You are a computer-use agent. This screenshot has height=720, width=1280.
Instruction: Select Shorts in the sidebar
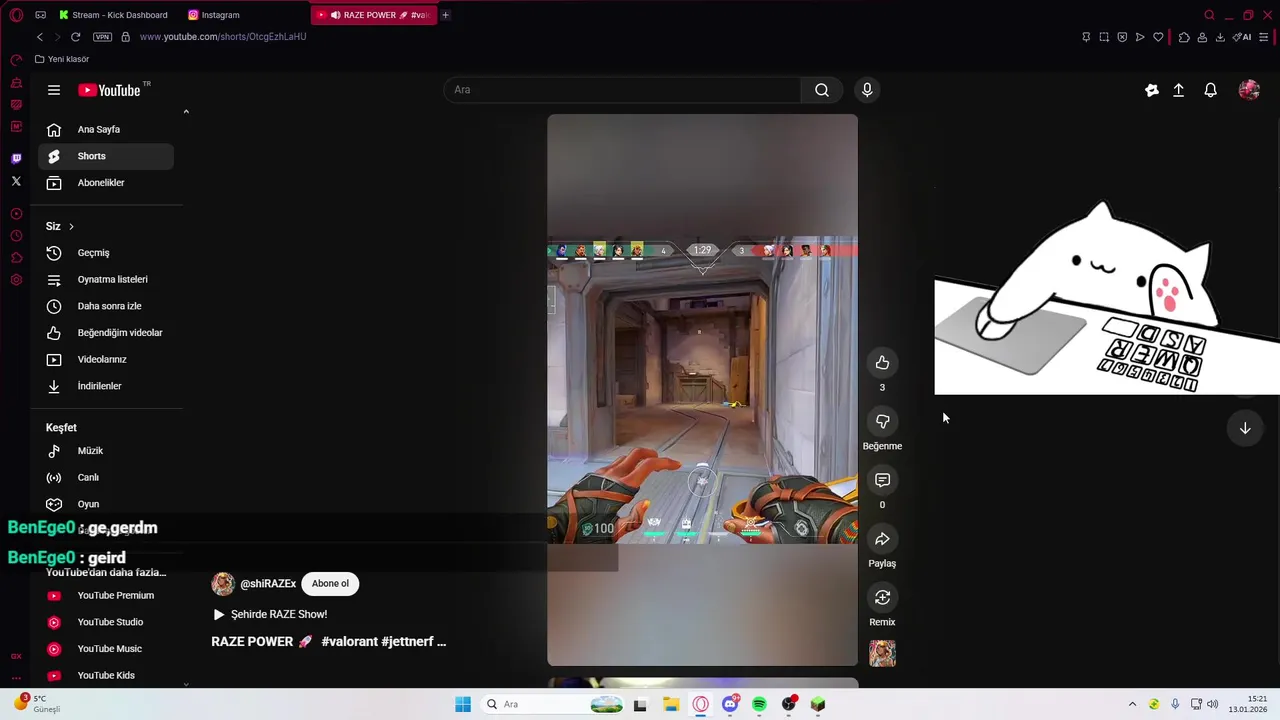pyautogui.click(x=106, y=156)
